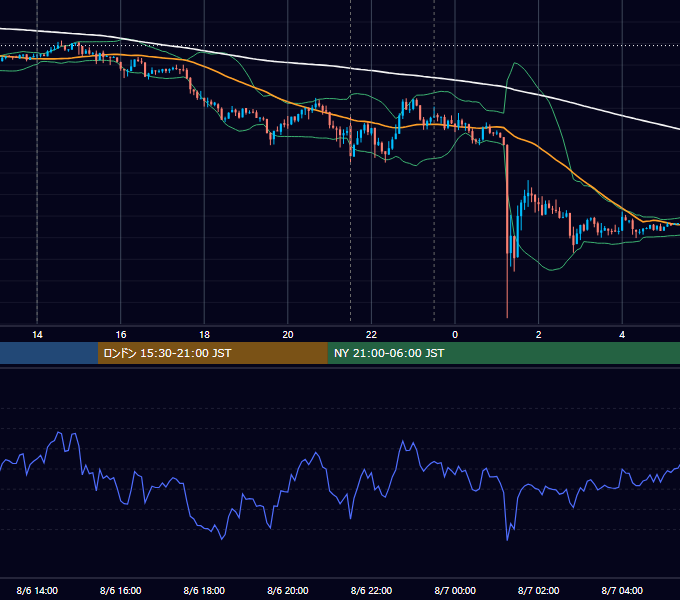Click the 8/7 02:00 label on oscillator axis
Screen dimensions: 680x600
pyautogui.click(x=539, y=590)
